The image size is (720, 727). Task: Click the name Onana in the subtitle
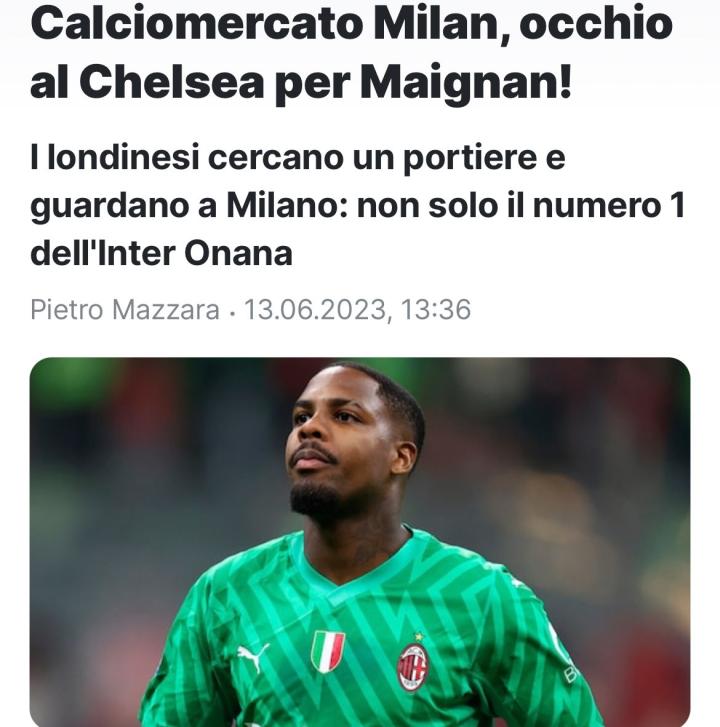pyautogui.click(x=238, y=253)
